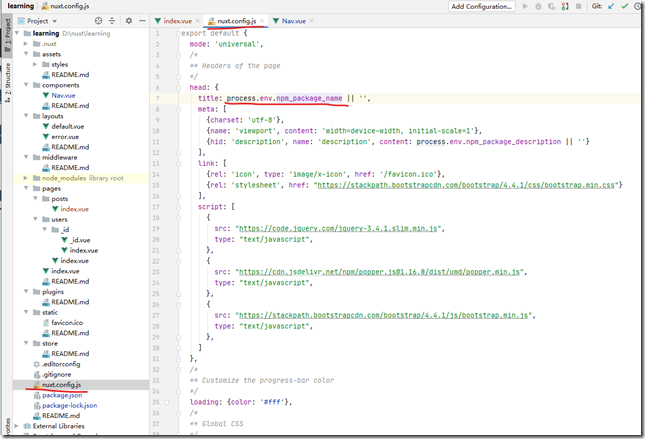Click learning breadcrumb in navigation bar
Viewport: 645px width, 439px height.
[x=21, y=6]
